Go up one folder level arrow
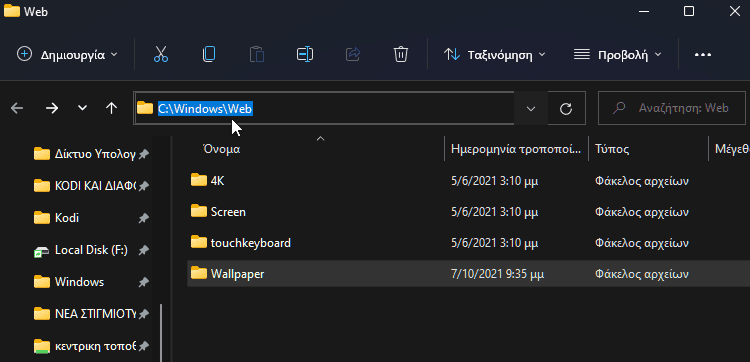The height and width of the screenshot is (362, 750). (x=111, y=108)
